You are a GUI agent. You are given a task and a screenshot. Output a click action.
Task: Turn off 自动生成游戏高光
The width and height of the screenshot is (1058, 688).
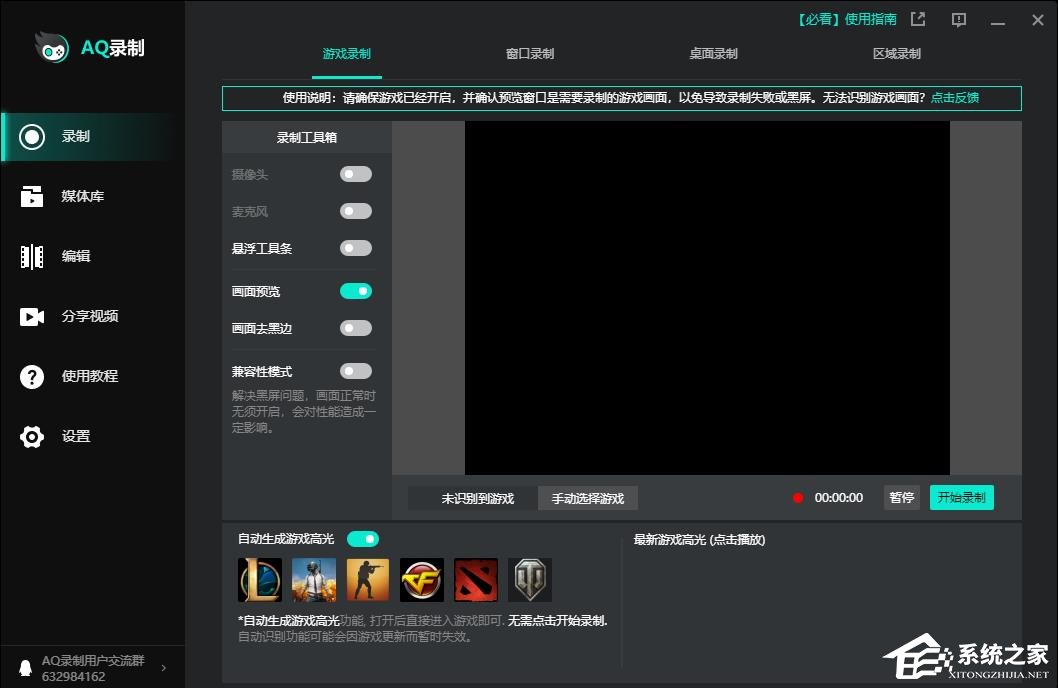coord(363,538)
